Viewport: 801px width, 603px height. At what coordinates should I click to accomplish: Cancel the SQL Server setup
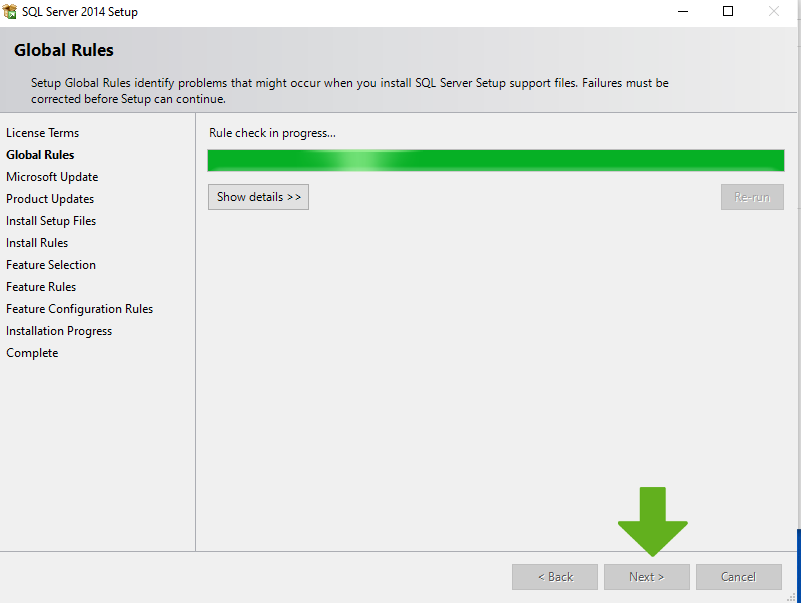pos(738,577)
